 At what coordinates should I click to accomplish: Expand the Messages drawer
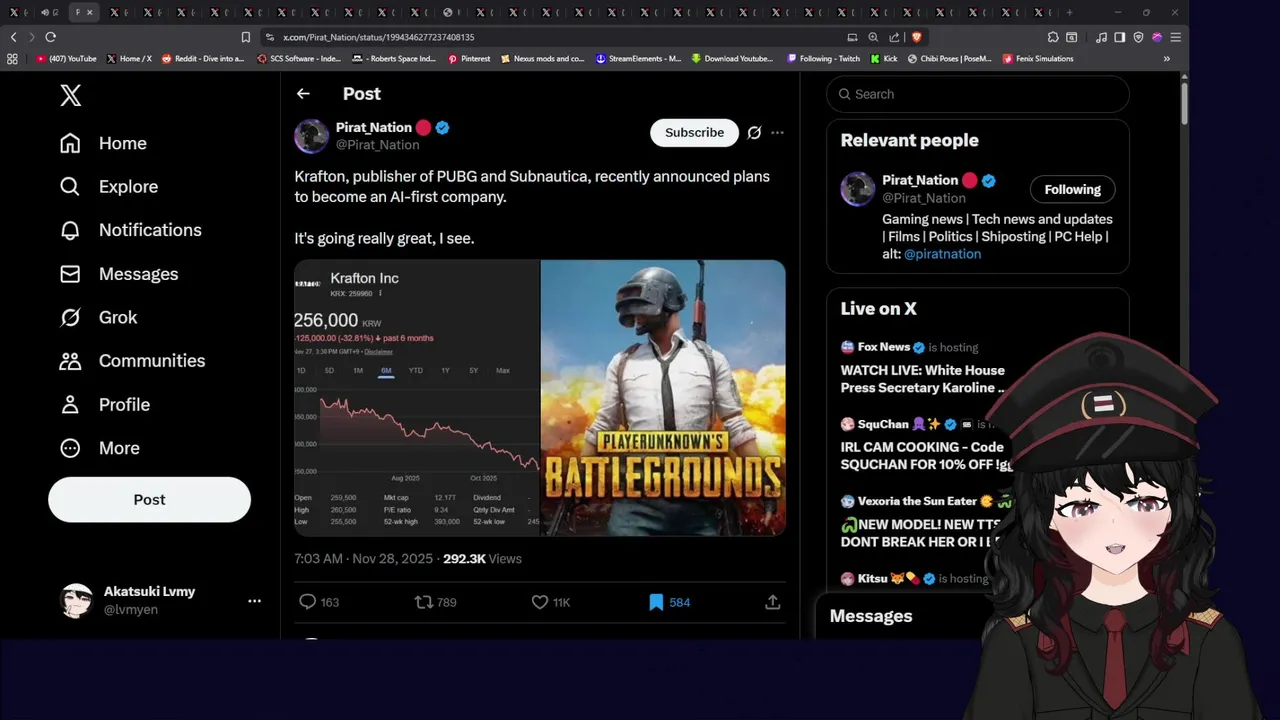pos(871,616)
